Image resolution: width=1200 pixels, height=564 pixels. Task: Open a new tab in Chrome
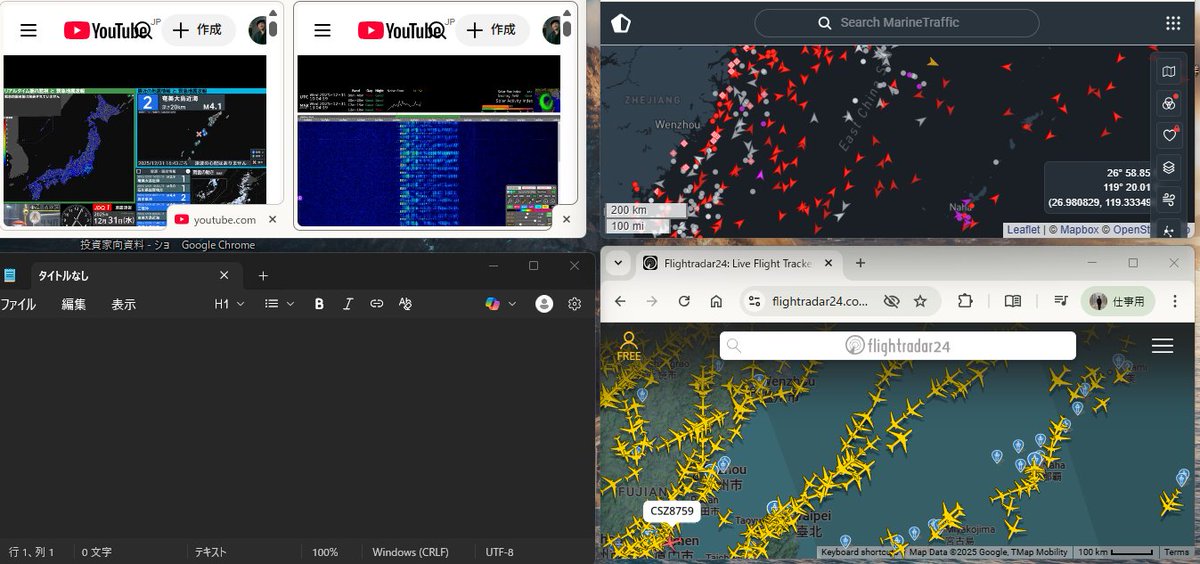pyautogui.click(x=860, y=263)
